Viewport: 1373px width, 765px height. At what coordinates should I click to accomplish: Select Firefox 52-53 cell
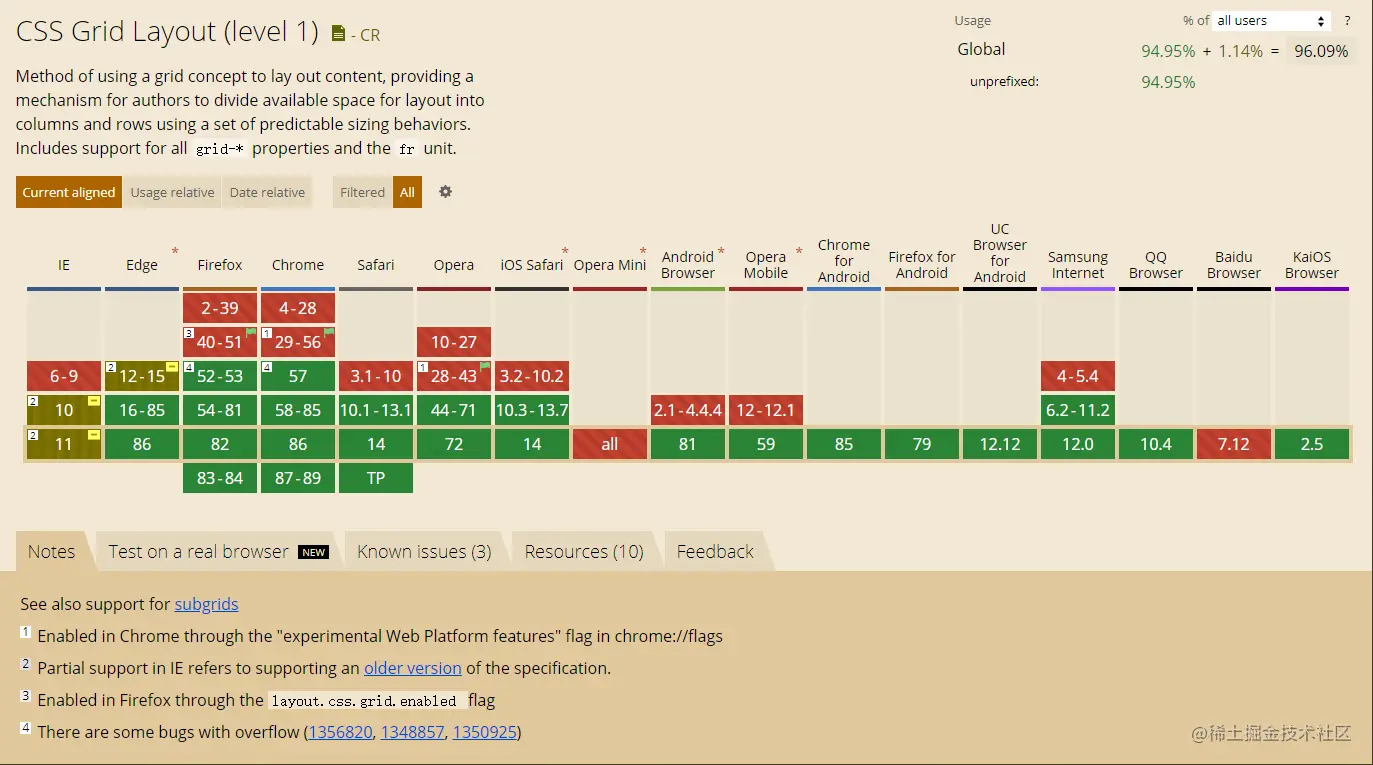tap(220, 376)
